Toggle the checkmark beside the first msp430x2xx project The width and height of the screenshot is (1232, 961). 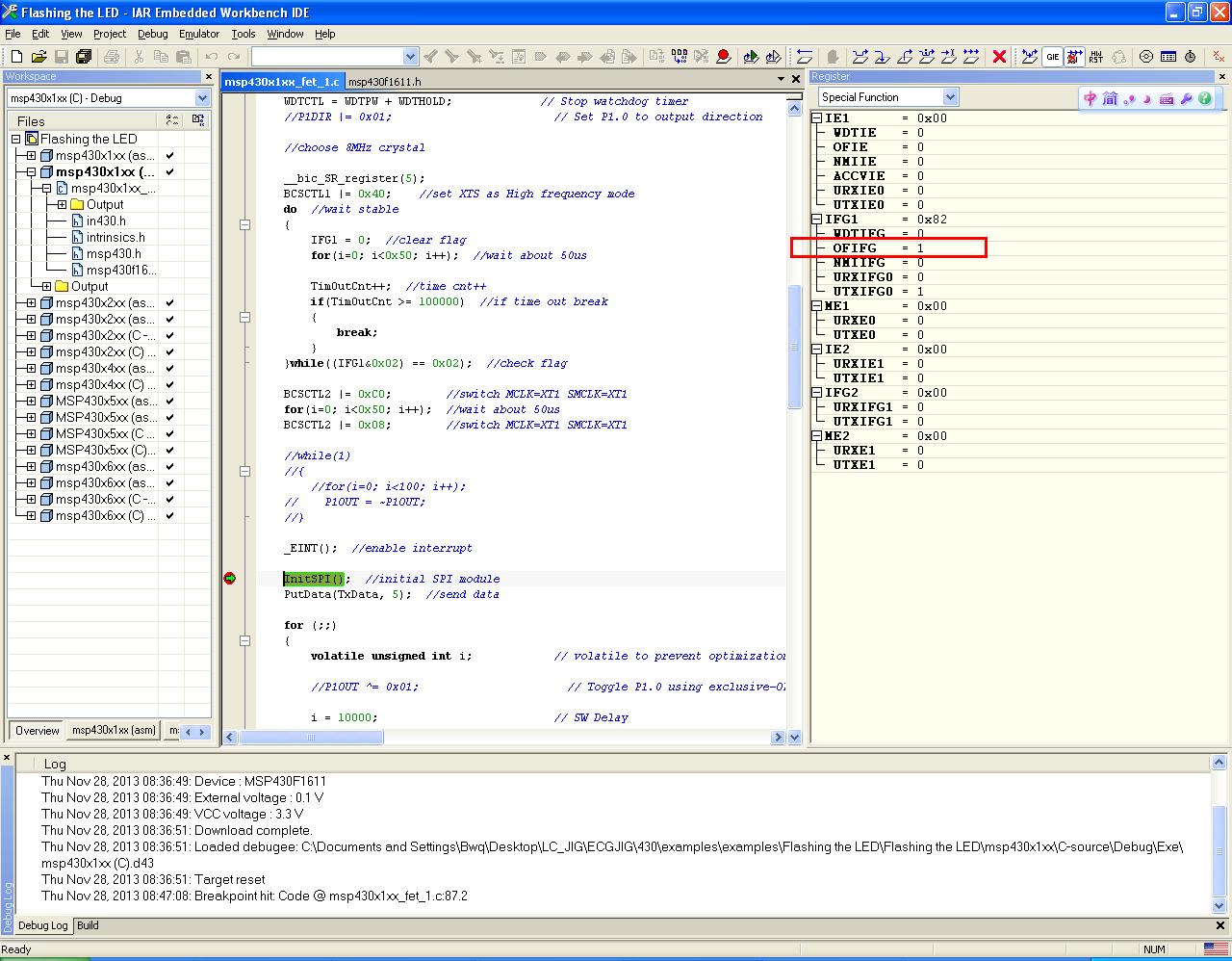tap(170, 302)
